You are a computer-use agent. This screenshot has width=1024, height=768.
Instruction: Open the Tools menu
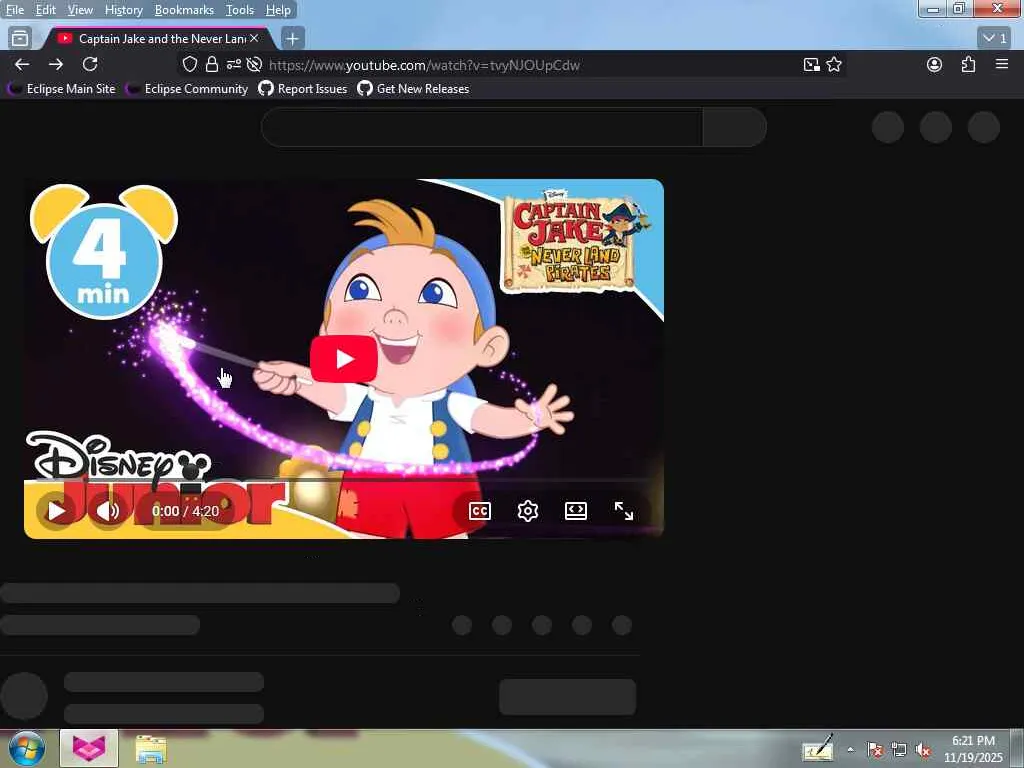240,10
